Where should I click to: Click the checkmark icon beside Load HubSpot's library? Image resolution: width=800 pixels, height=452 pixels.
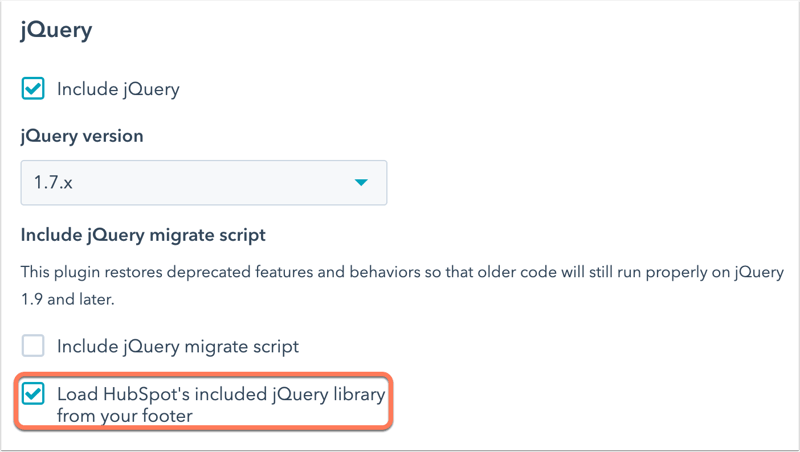33,394
